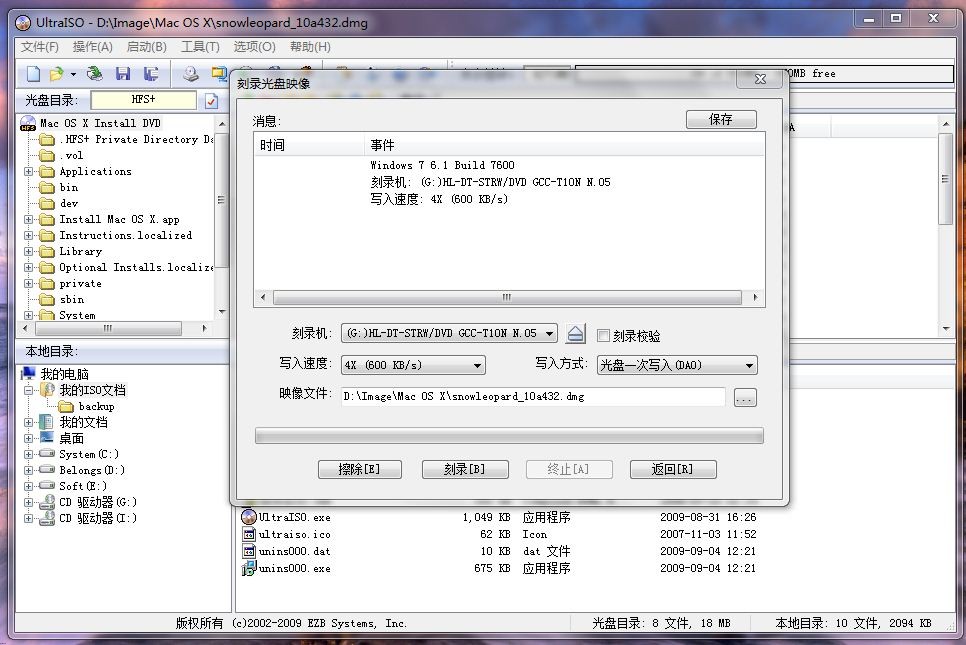The width and height of the screenshot is (966, 645).
Task: Click the "unins000.dat" file name
Action: point(294,551)
